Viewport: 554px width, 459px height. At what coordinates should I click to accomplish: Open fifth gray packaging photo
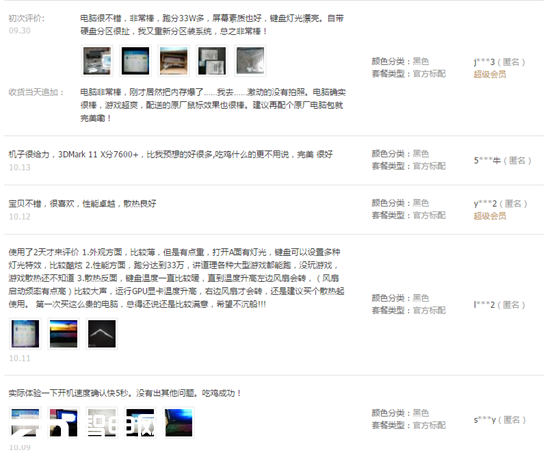pos(250,61)
